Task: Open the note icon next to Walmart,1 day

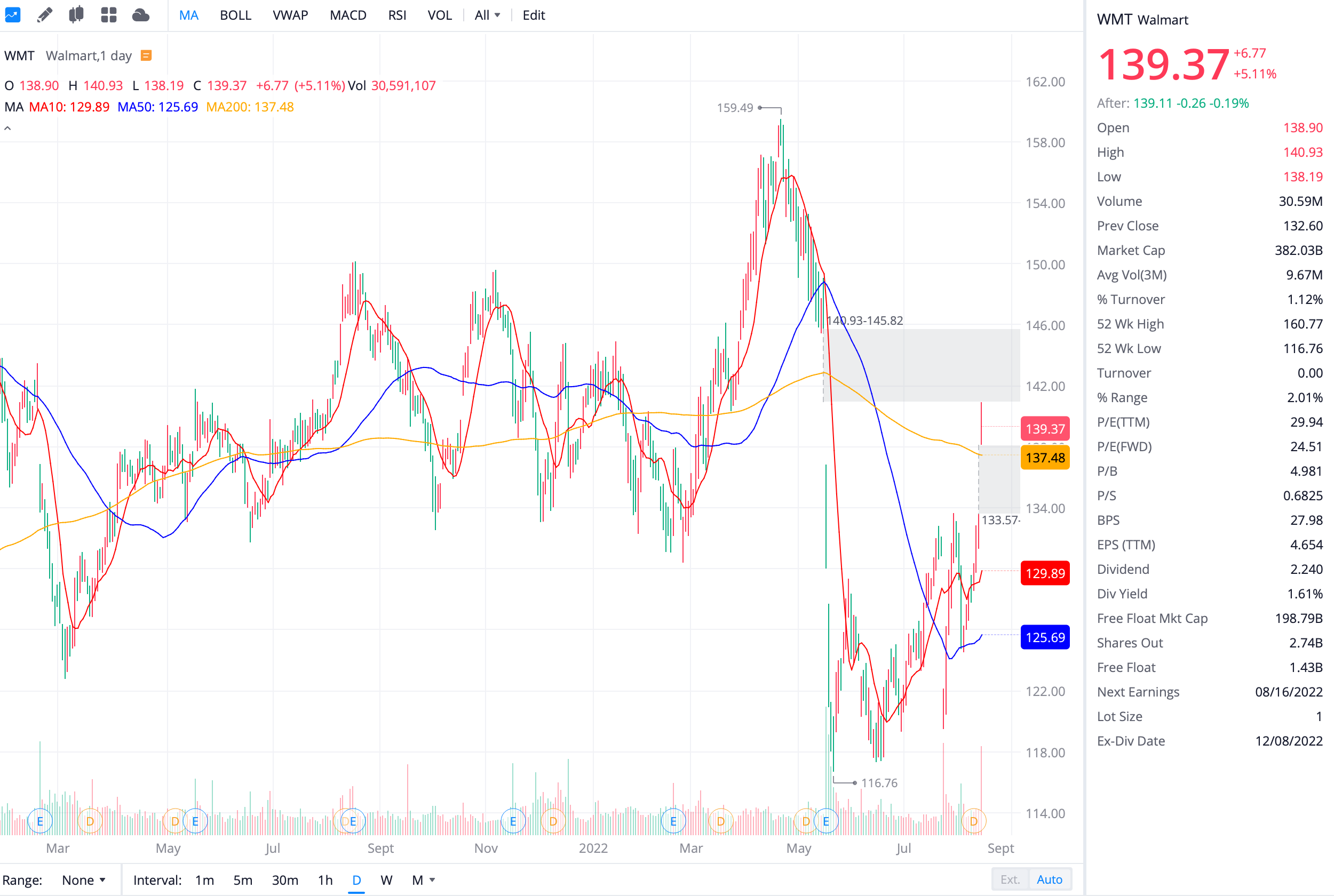Action: click(146, 55)
